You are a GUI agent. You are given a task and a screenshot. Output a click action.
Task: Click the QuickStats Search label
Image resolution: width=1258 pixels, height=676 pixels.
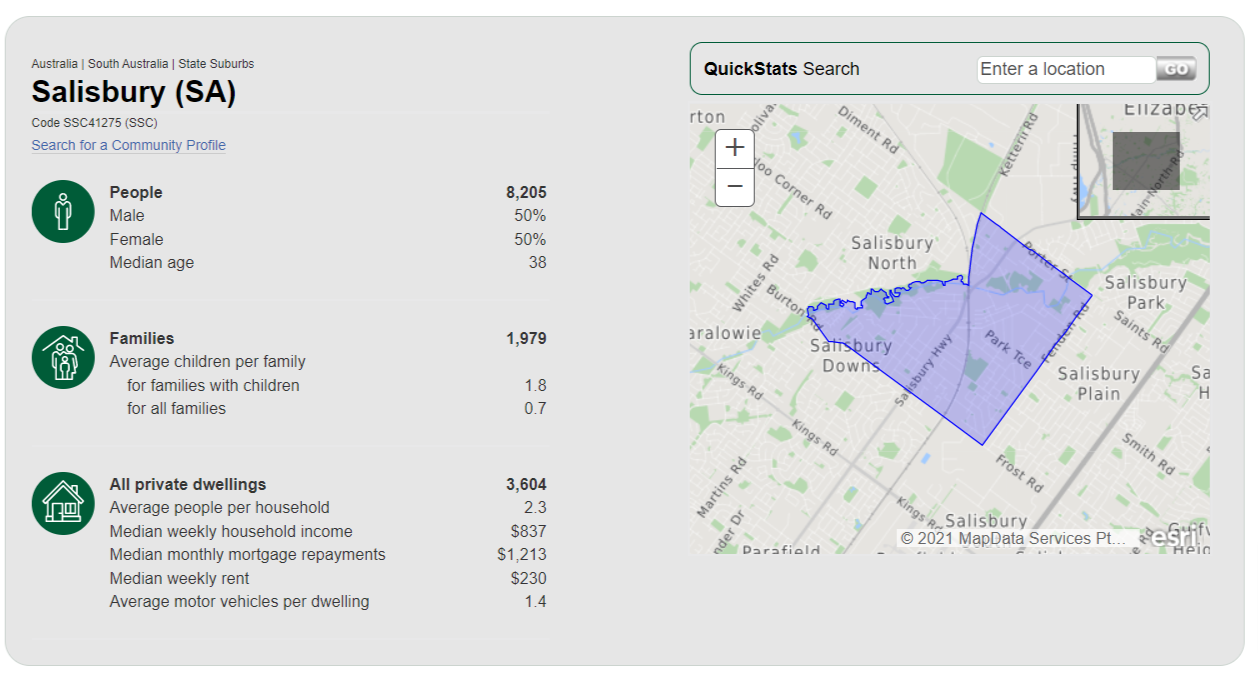click(782, 69)
